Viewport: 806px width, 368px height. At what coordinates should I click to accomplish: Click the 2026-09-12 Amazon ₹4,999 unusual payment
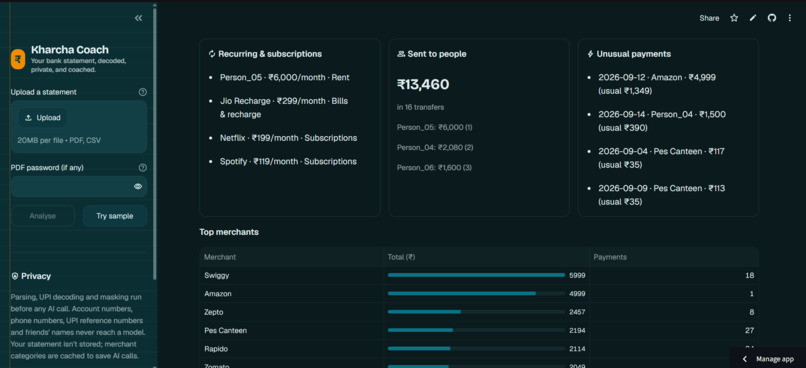coord(657,84)
